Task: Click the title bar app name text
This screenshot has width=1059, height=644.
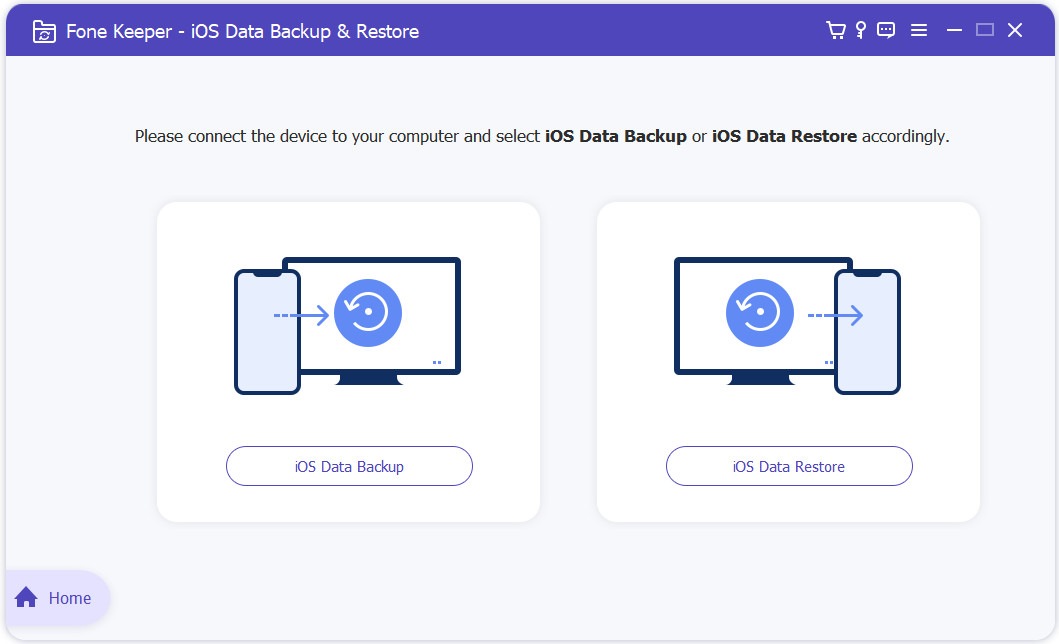Action: [243, 31]
